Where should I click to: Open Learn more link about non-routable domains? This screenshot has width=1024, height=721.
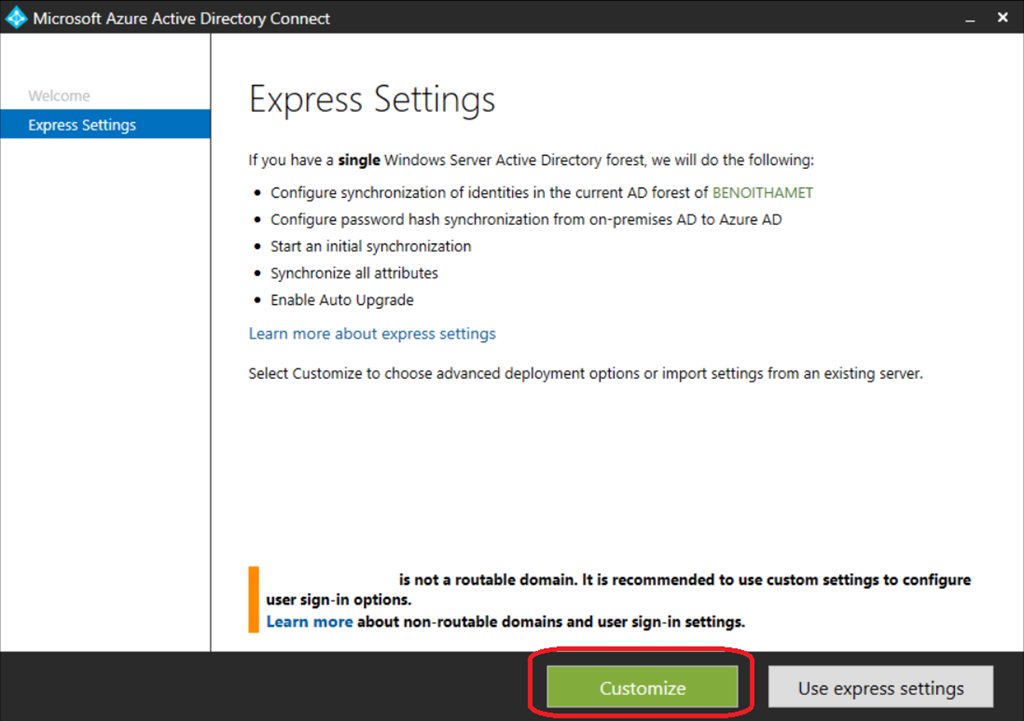(309, 621)
